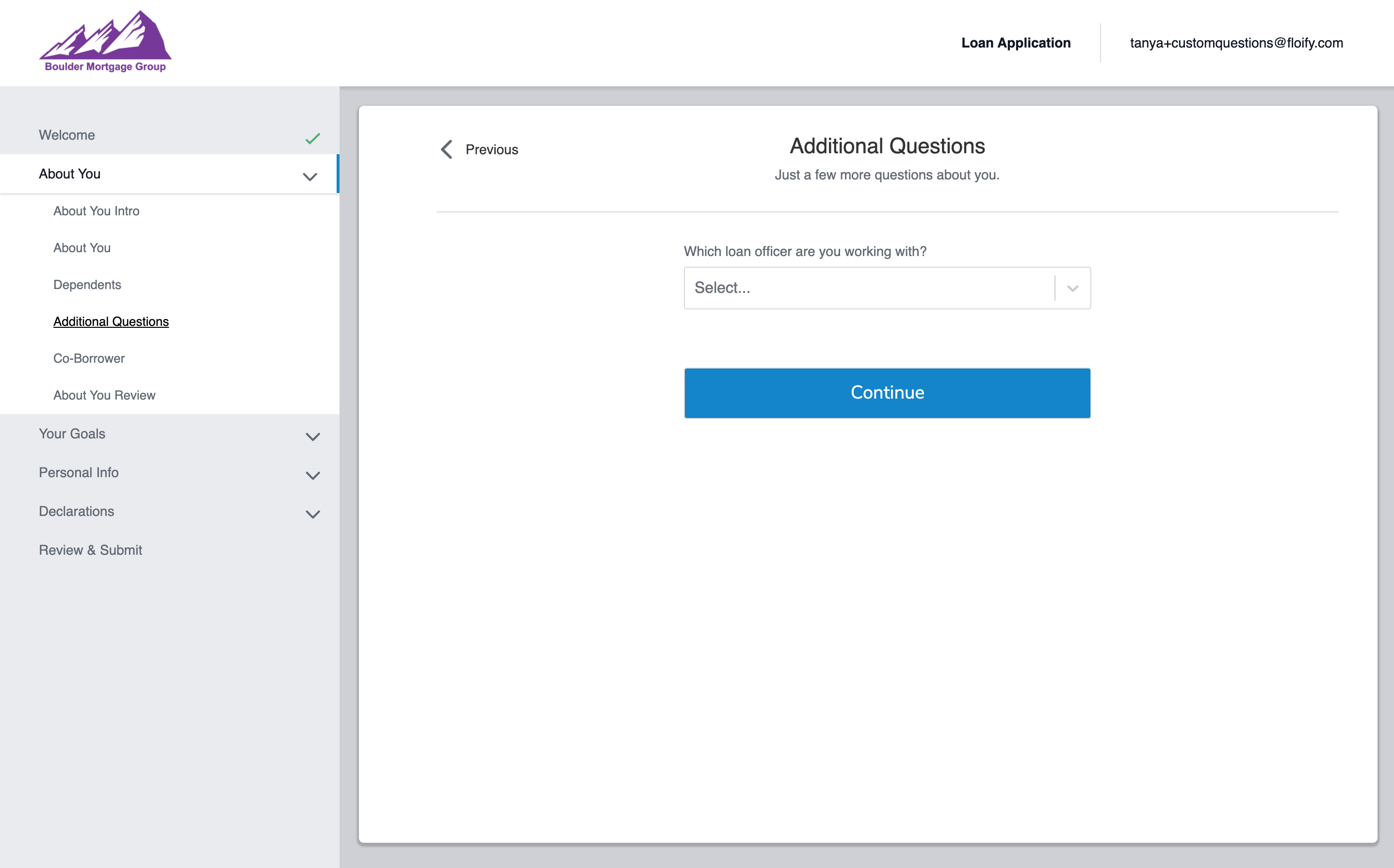Screen dimensions: 1394x868
Task: Go to About You Intro step
Action: pyautogui.click(x=97, y=210)
